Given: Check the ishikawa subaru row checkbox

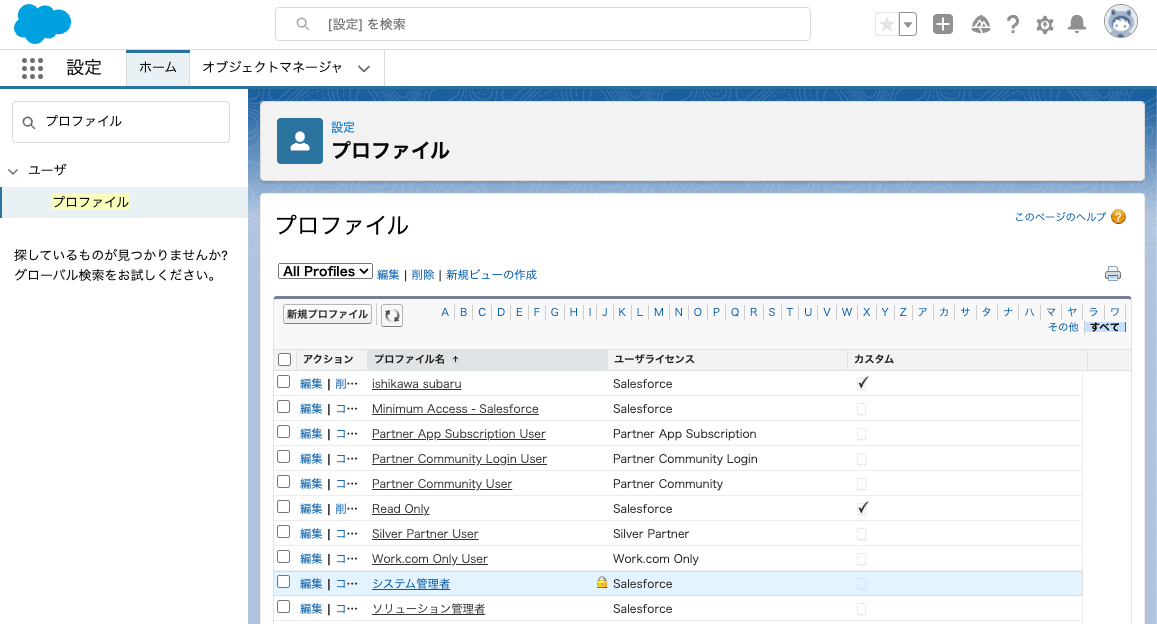Looking at the screenshot, I should click(x=283, y=382).
